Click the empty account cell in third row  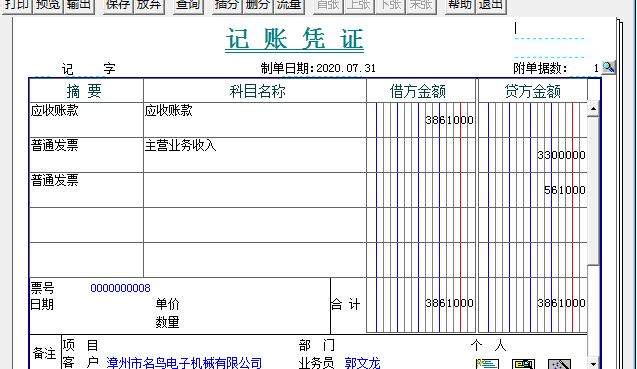255,190
